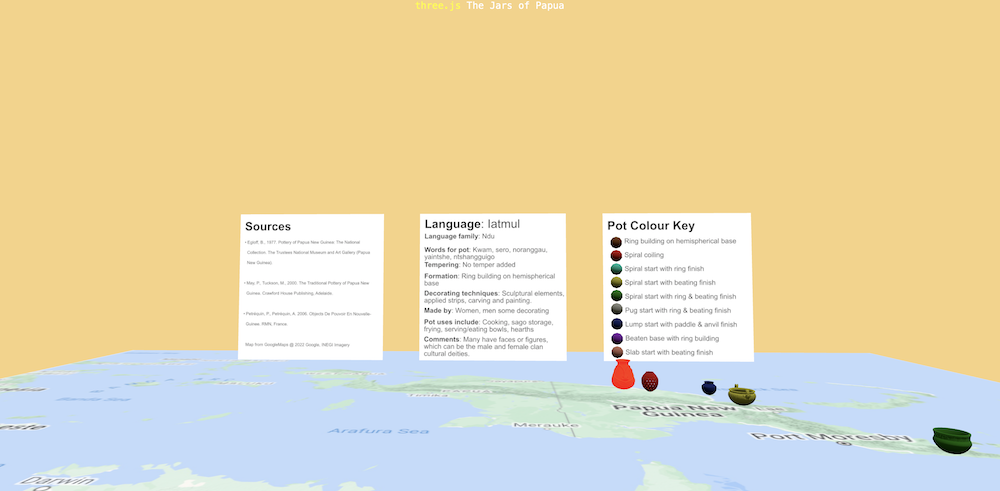1000x491 pixels.
Task: Click the green sphere for Spiral start with ring & beating
Action: 616,296
